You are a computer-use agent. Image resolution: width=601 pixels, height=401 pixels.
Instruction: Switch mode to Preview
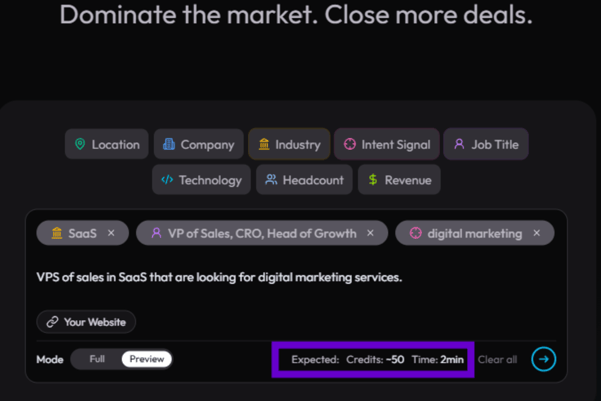tap(146, 359)
